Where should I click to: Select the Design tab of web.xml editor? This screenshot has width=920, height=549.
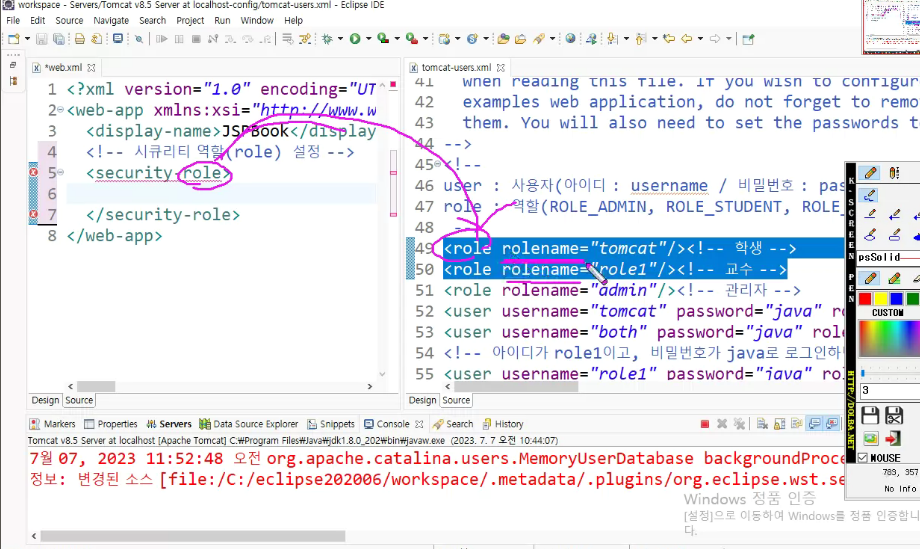coord(45,400)
